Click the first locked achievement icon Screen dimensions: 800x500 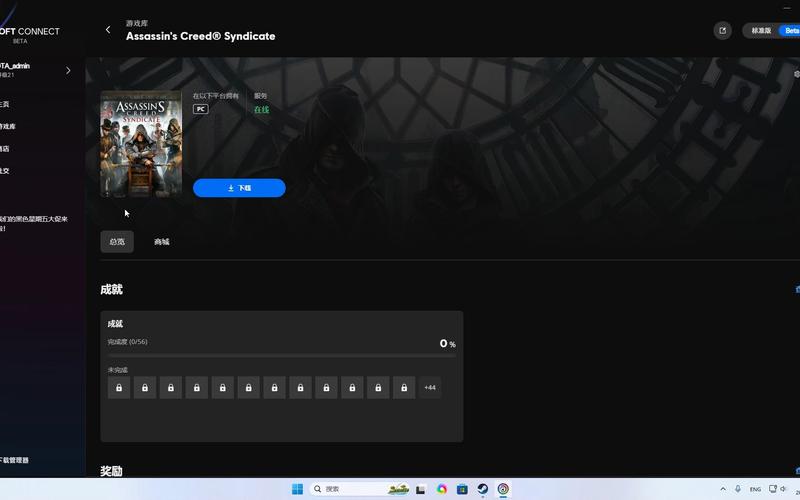coord(119,388)
